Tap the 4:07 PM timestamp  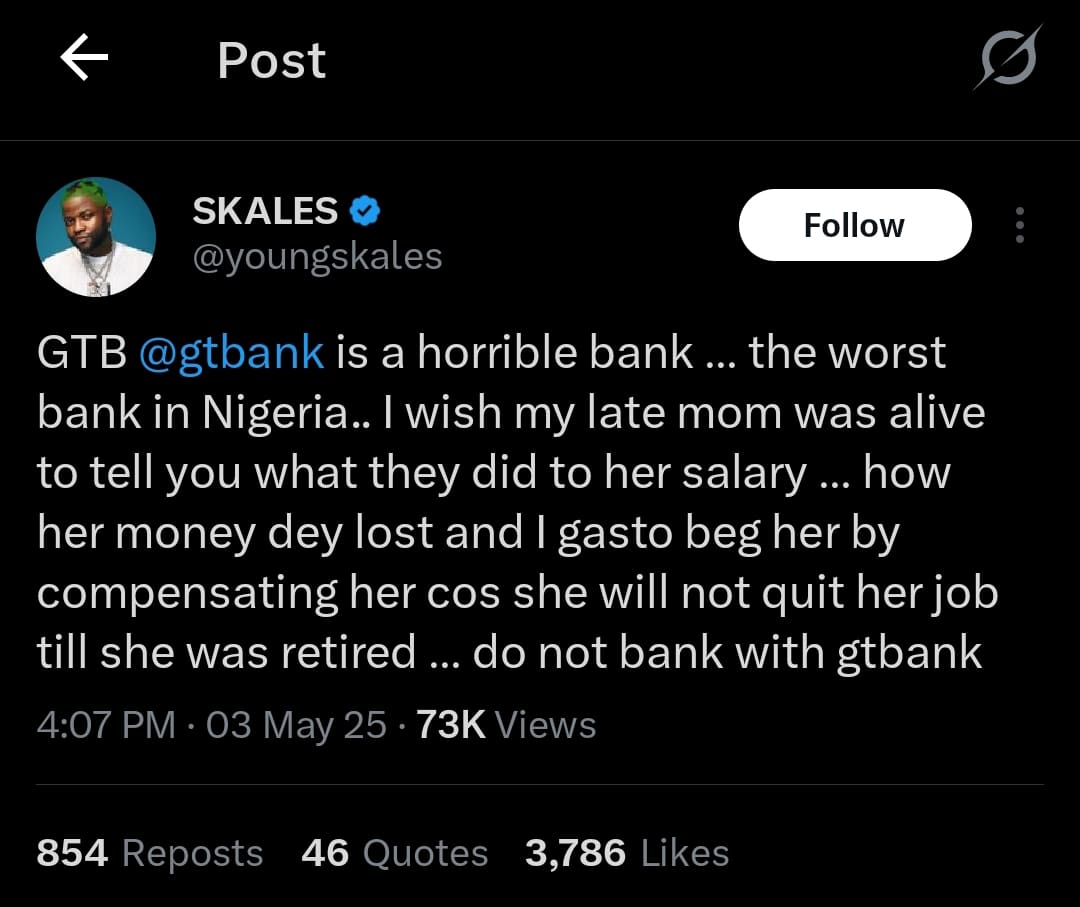coord(106,724)
